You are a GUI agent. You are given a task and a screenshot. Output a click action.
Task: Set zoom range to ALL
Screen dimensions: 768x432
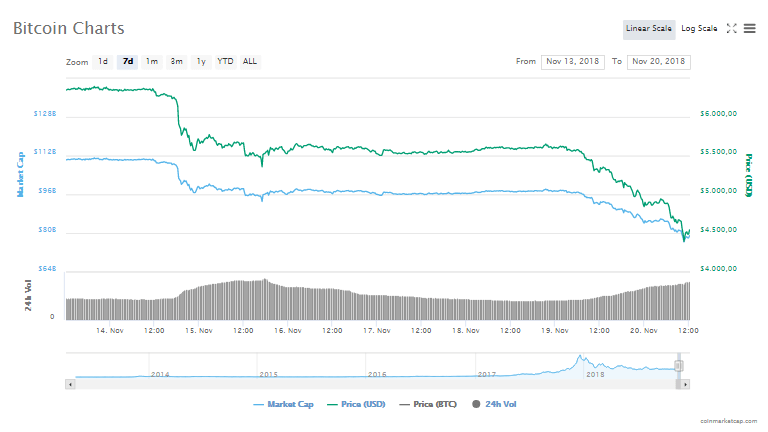tap(250, 62)
